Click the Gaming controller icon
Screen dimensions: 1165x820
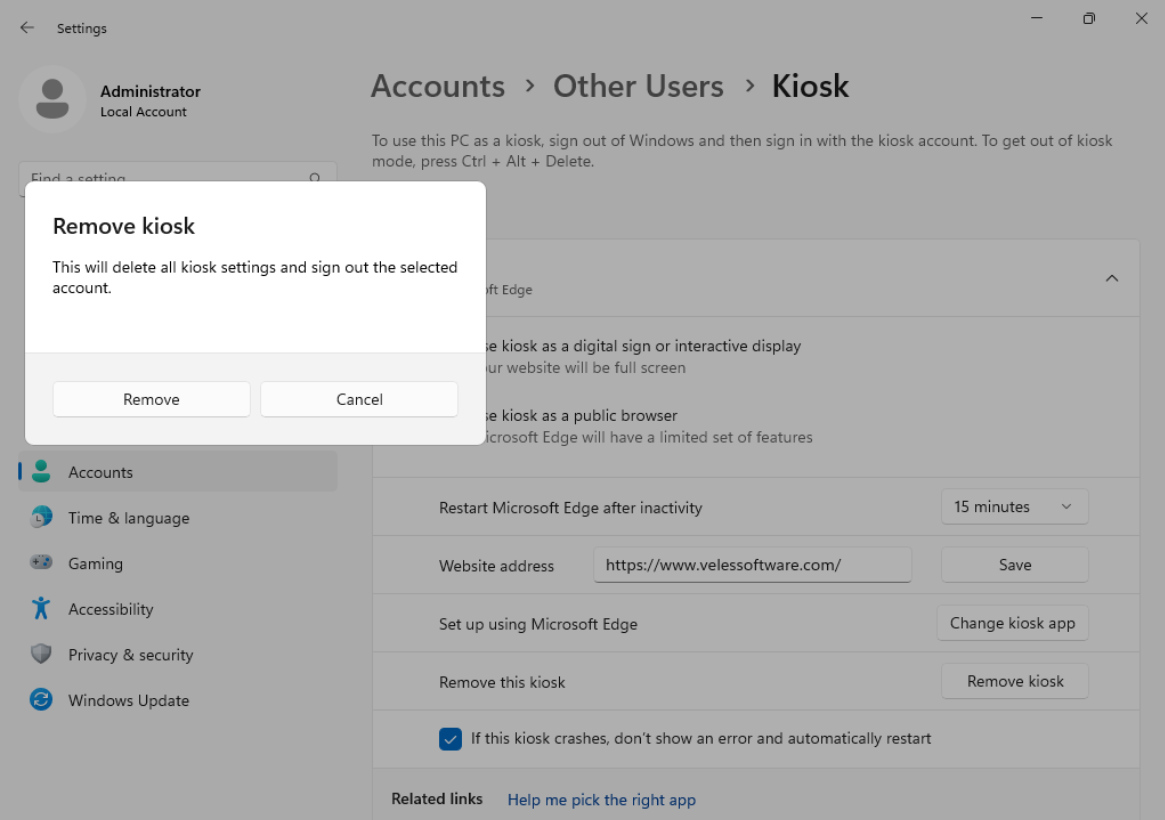42,562
